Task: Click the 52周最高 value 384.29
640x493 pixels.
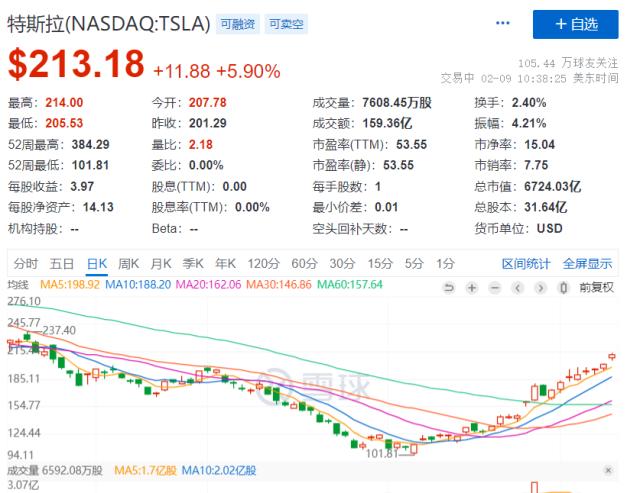Action: pos(91,144)
